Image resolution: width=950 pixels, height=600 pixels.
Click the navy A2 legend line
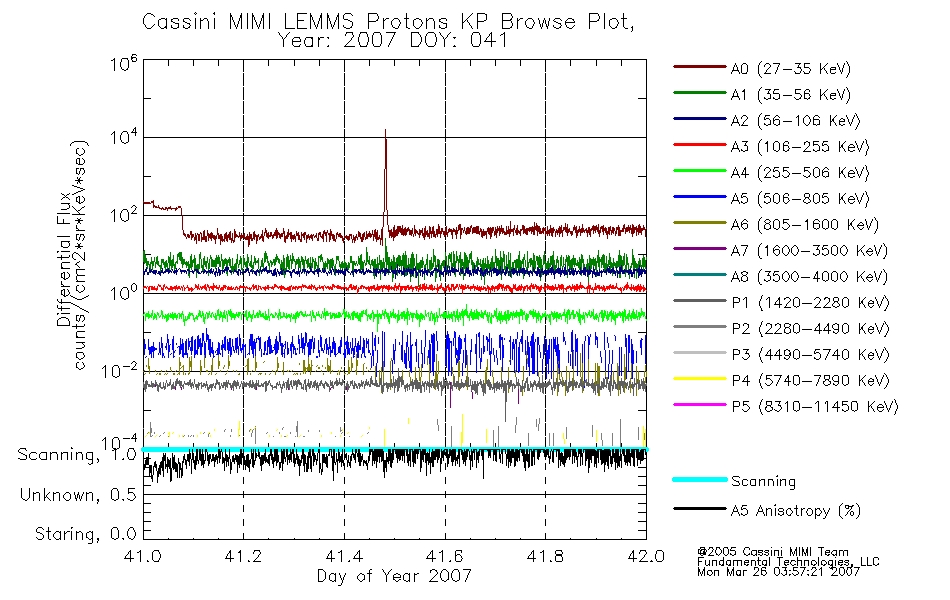(699, 119)
